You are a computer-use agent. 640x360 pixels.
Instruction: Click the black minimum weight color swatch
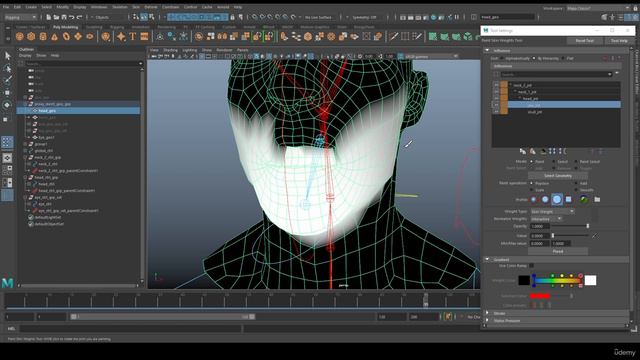524,280
